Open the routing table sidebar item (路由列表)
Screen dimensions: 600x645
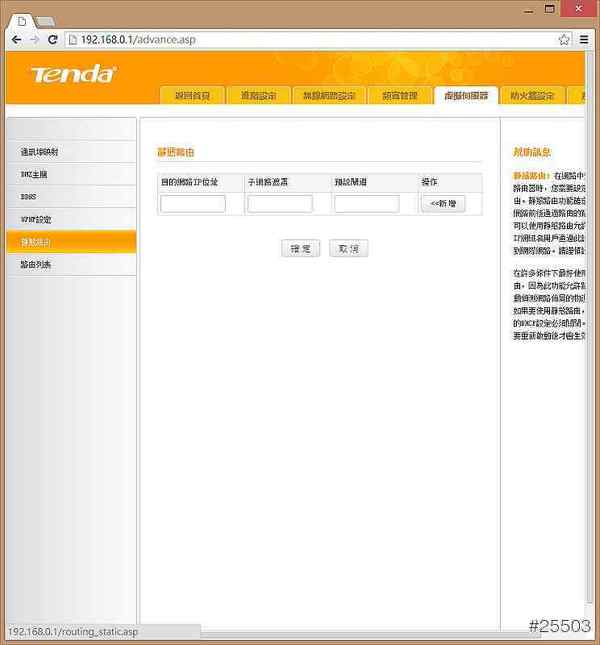pos(72,264)
